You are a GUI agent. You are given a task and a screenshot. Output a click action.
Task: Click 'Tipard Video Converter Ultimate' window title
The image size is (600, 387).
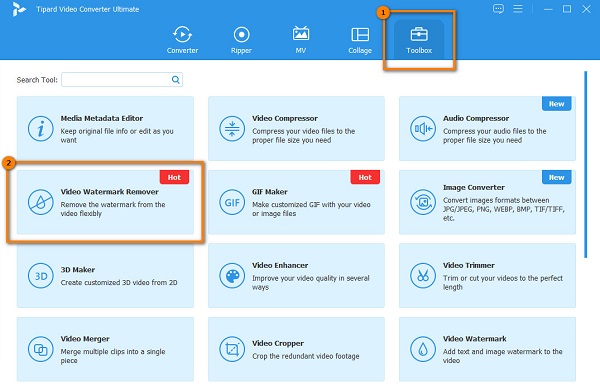click(x=88, y=9)
